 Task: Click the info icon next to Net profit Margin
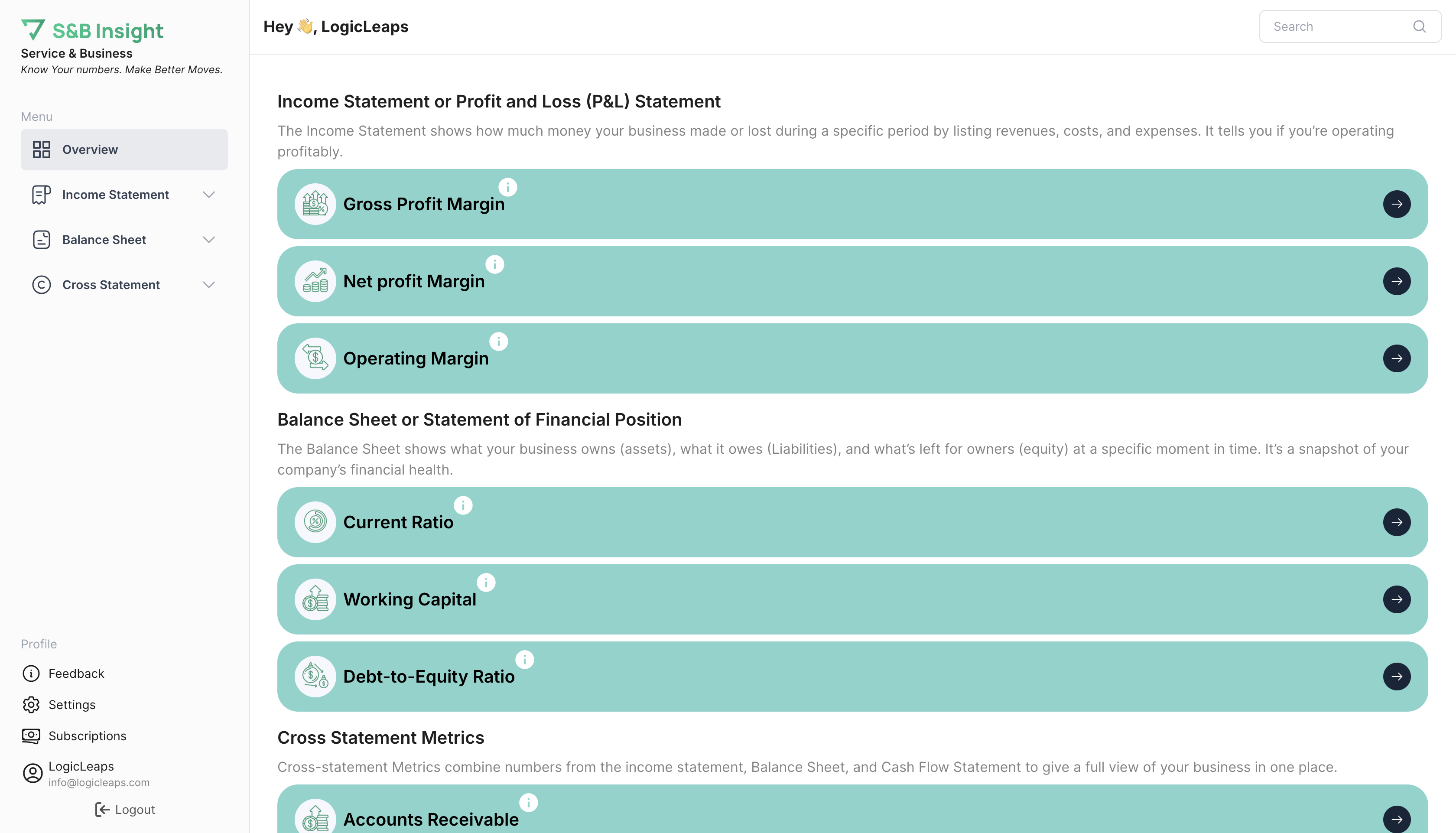[x=495, y=264]
